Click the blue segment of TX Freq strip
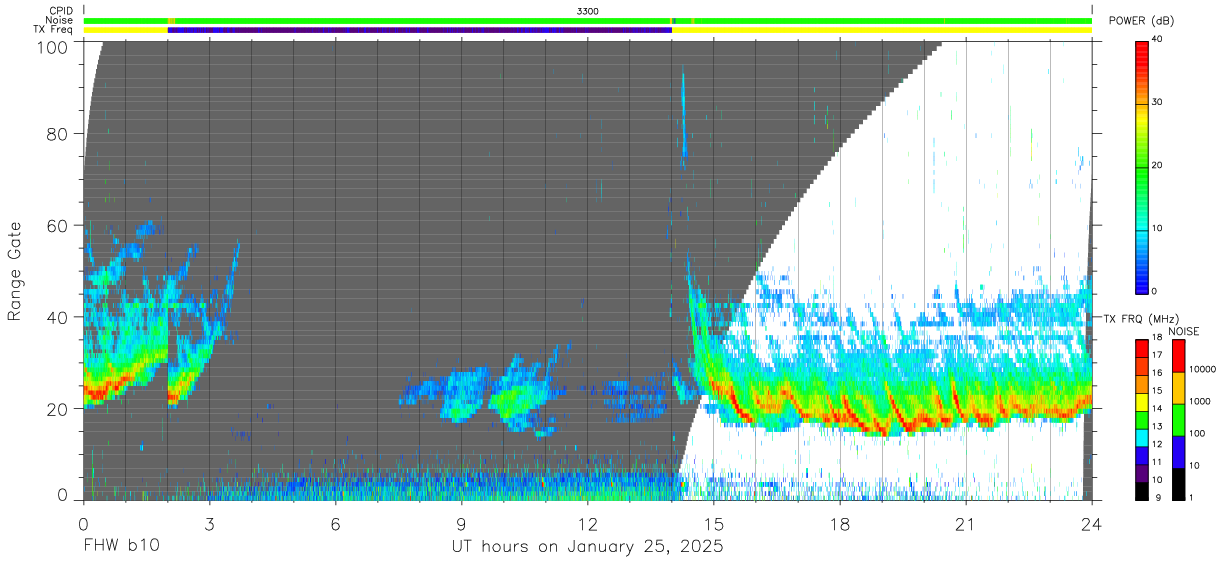 point(420,30)
